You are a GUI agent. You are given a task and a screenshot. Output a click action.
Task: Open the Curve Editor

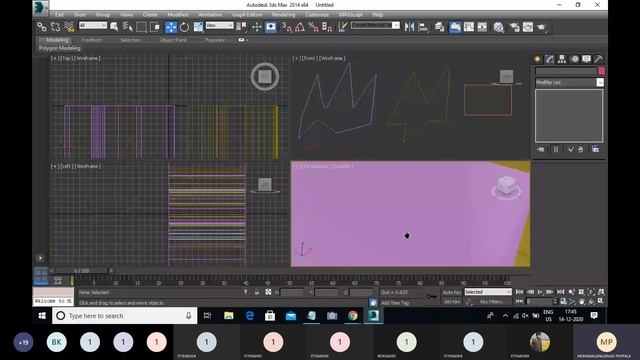pos(469,27)
